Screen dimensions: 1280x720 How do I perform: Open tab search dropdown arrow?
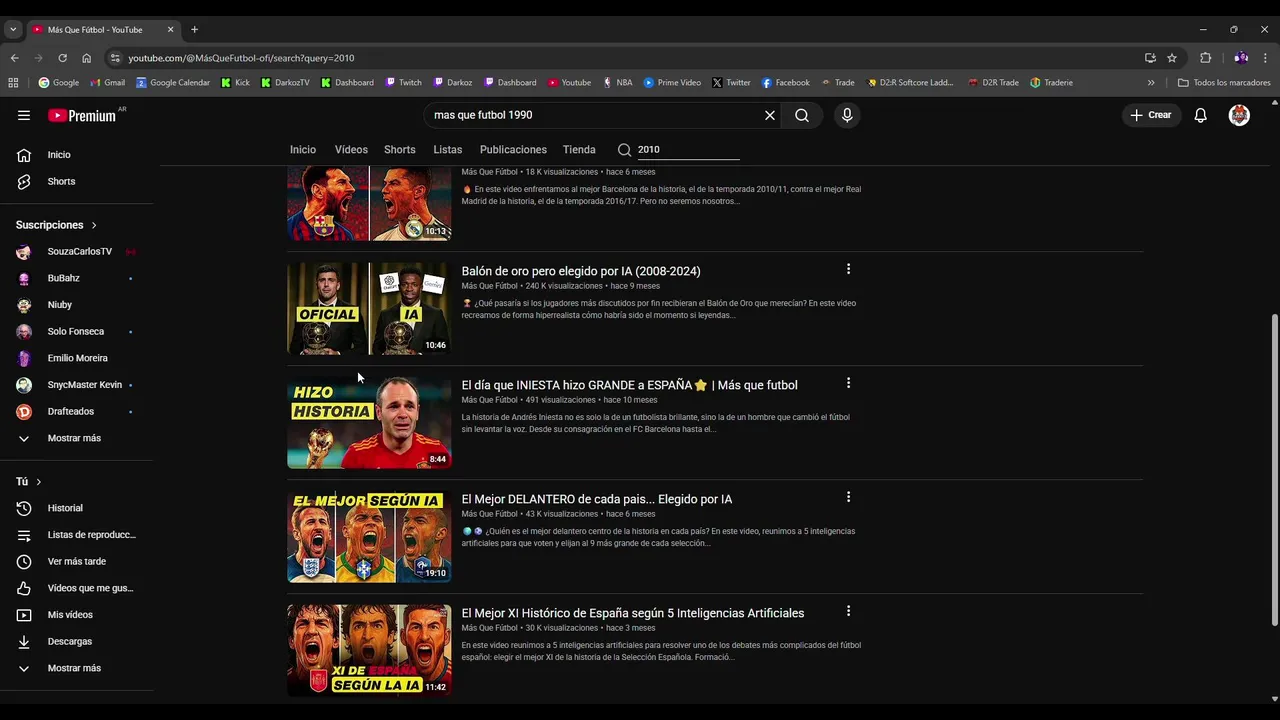click(x=13, y=30)
